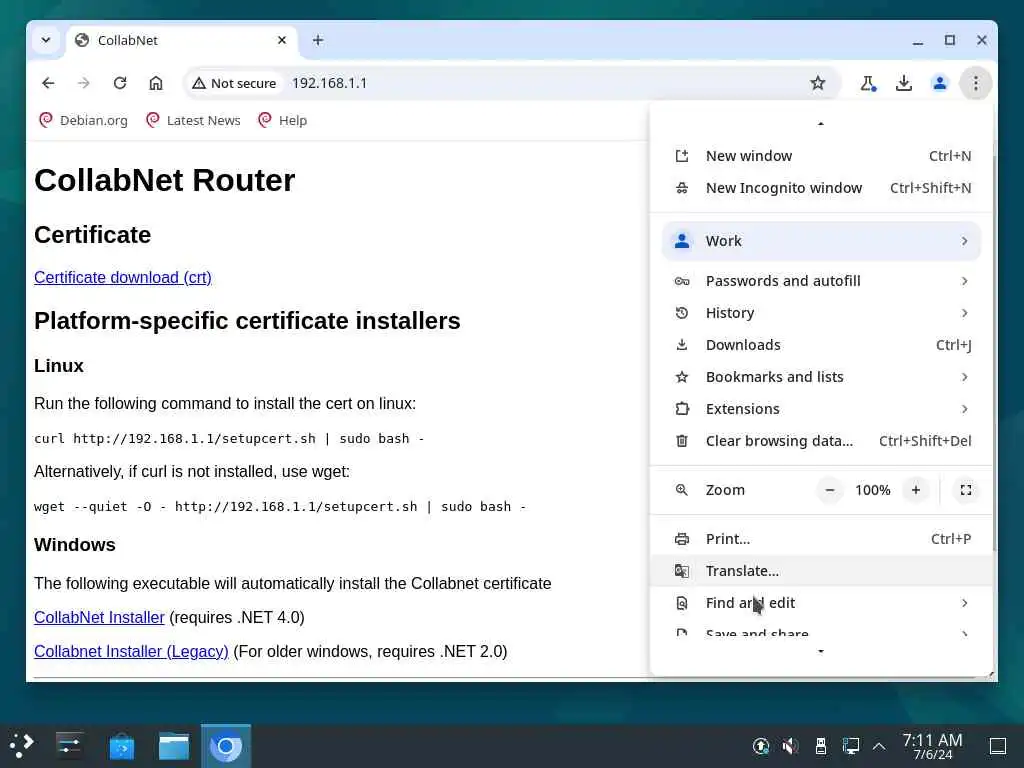Click the muted volume tray icon
The height and width of the screenshot is (768, 1024).
(x=790, y=745)
